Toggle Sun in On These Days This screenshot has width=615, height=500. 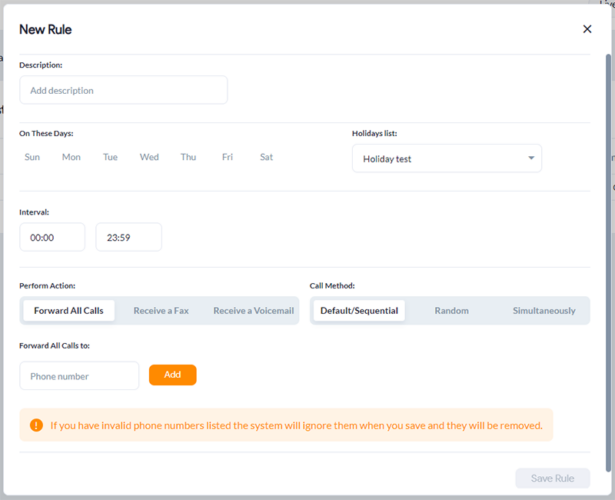tap(32, 157)
